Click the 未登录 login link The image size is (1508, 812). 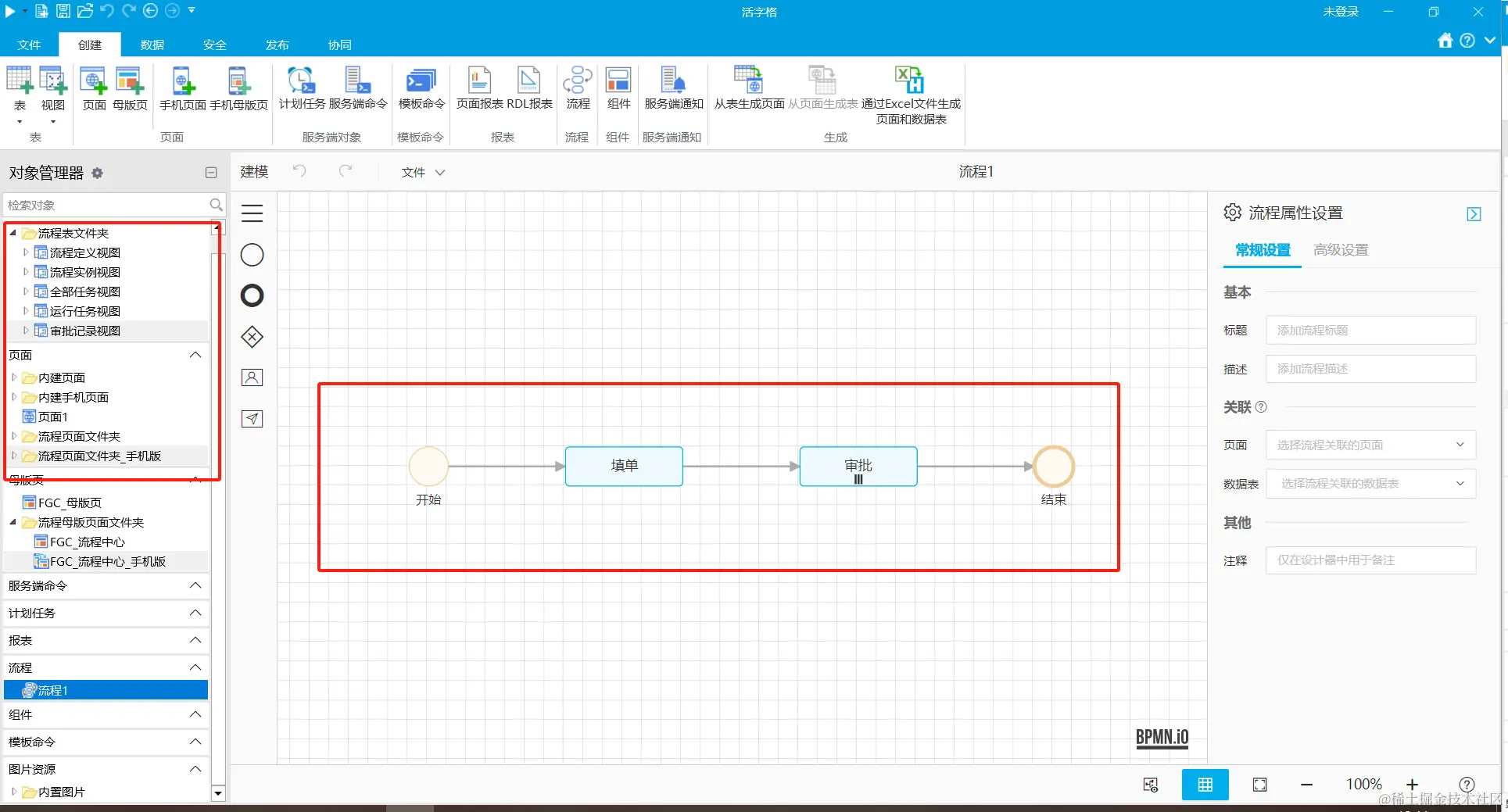[x=1341, y=12]
